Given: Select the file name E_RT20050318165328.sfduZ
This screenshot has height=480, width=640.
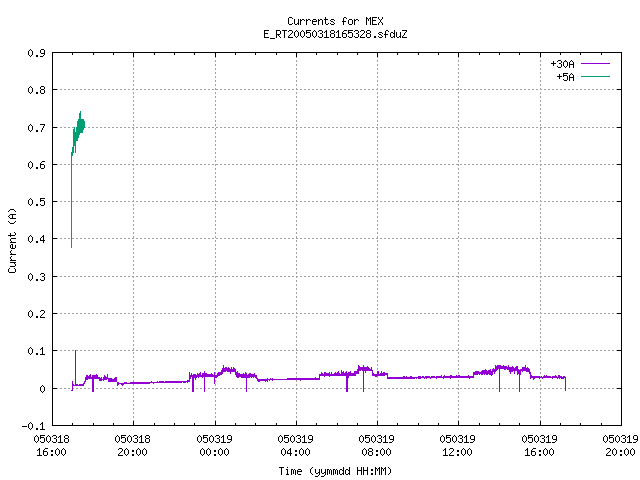Looking at the screenshot, I should [x=335, y=34].
